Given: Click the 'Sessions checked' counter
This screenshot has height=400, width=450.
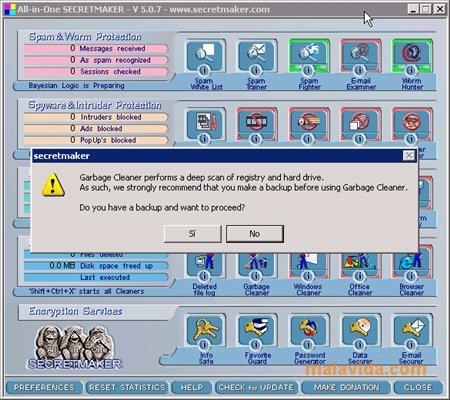Looking at the screenshot, I should [96, 72].
